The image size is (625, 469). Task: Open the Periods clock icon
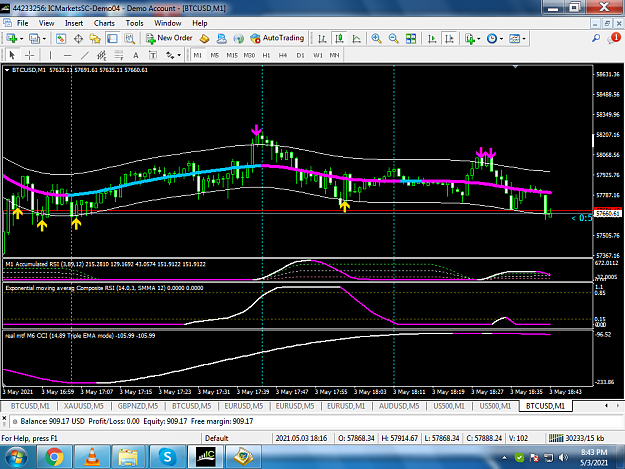point(492,39)
